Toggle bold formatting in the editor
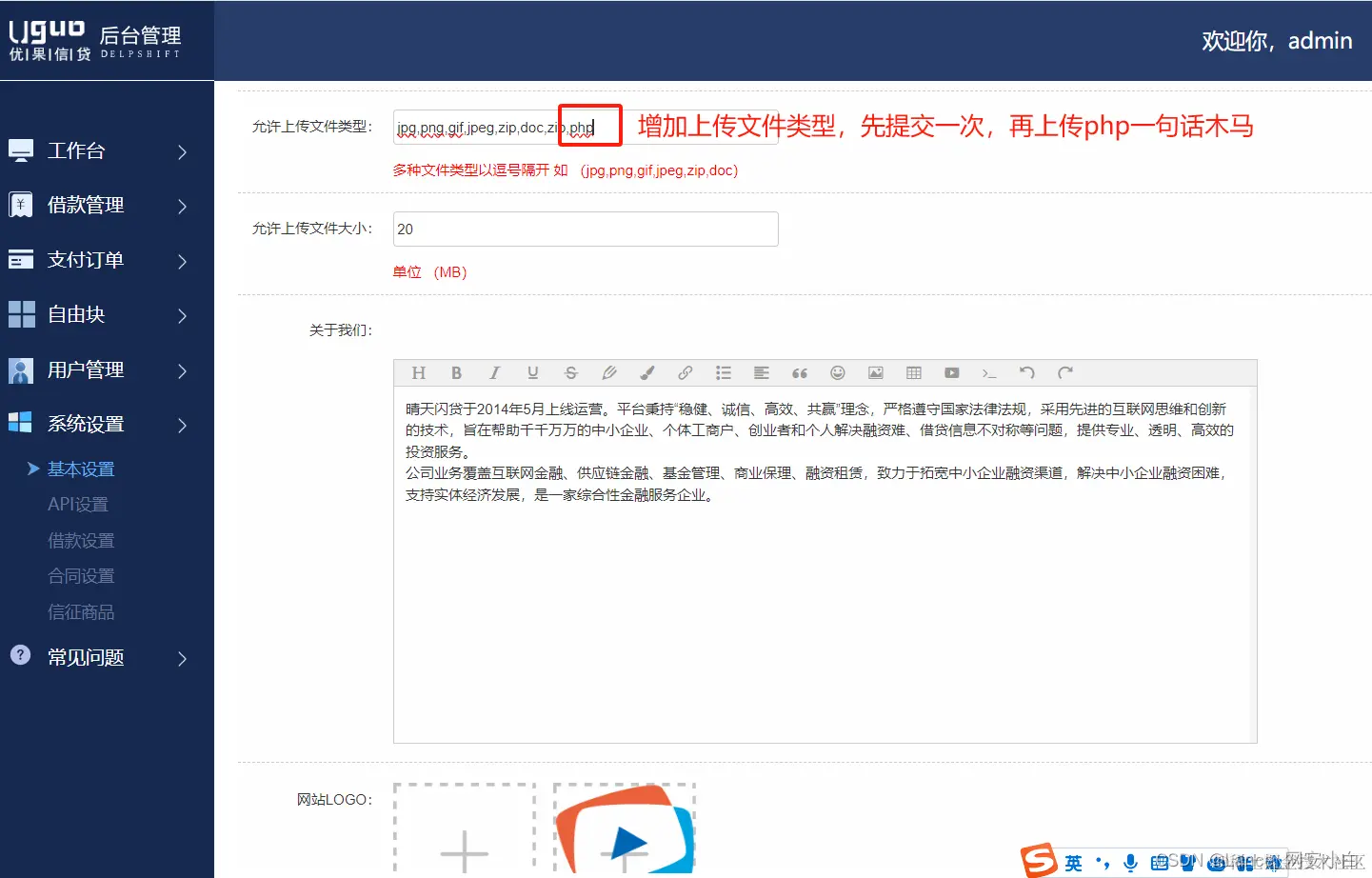Viewport: 1372px width, 878px height. coord(457,372)
